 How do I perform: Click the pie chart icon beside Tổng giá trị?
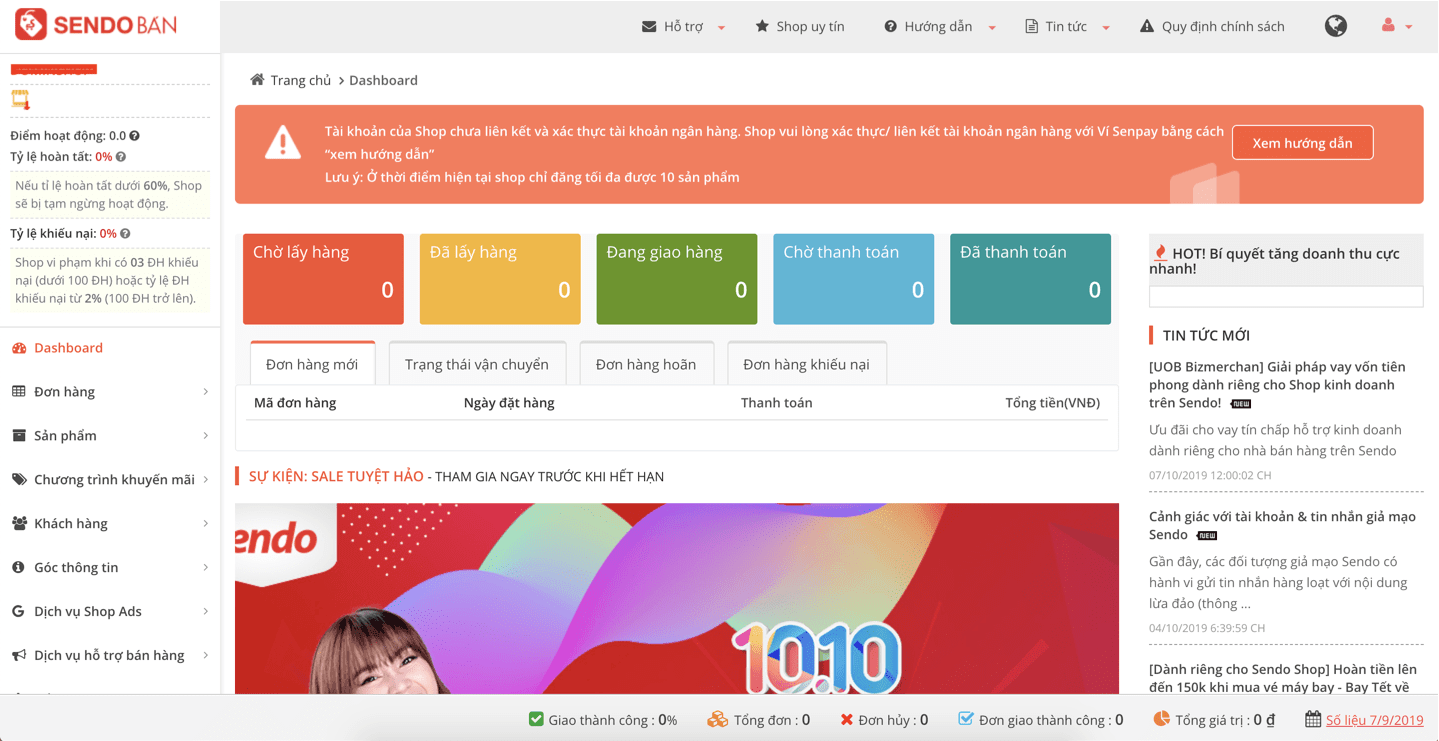(x=1161, y=719)
